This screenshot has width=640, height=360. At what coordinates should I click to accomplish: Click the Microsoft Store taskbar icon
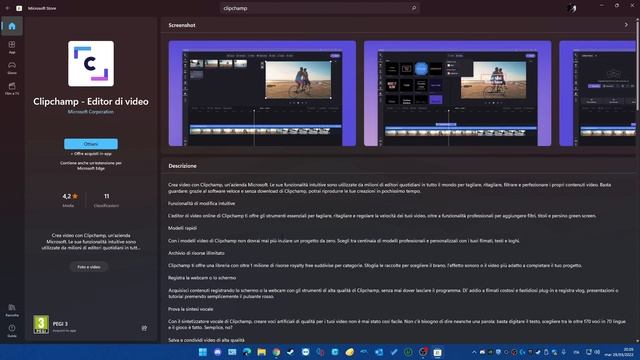point(437,352)
